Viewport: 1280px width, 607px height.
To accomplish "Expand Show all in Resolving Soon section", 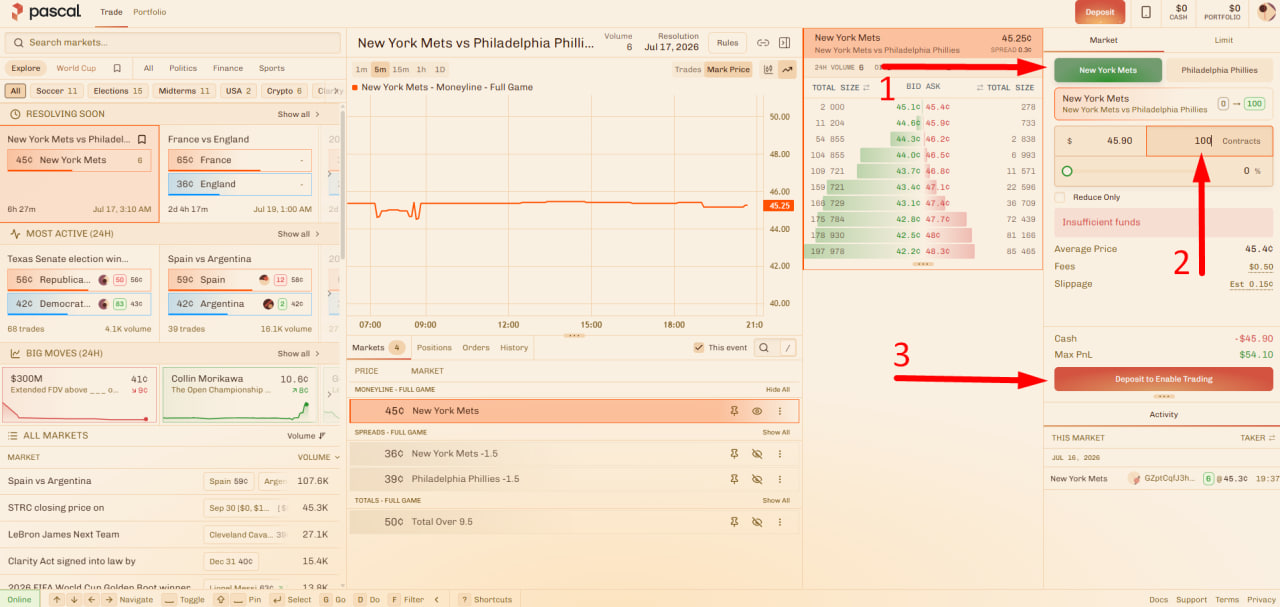I will [299, 114].
